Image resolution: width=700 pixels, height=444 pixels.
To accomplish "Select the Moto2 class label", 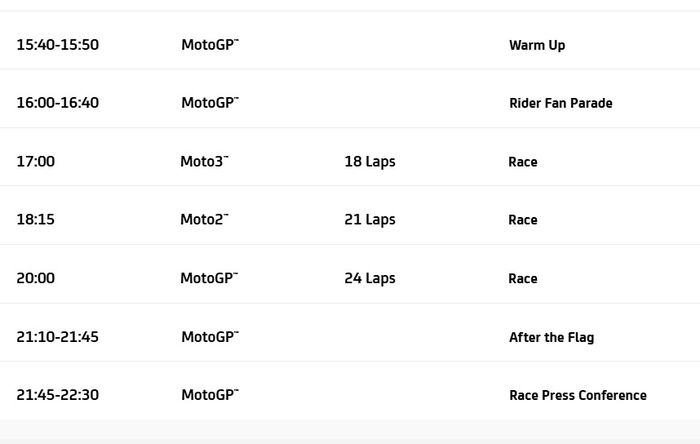I will [204, 220].
